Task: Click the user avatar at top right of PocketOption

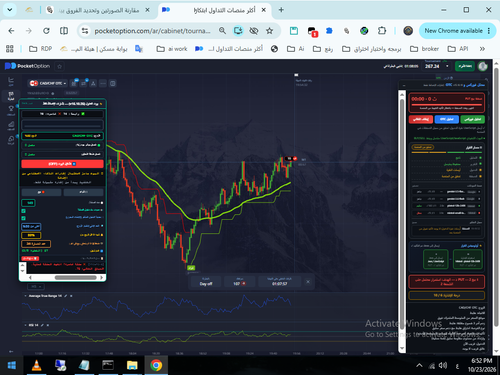Action: pos(482,66)
